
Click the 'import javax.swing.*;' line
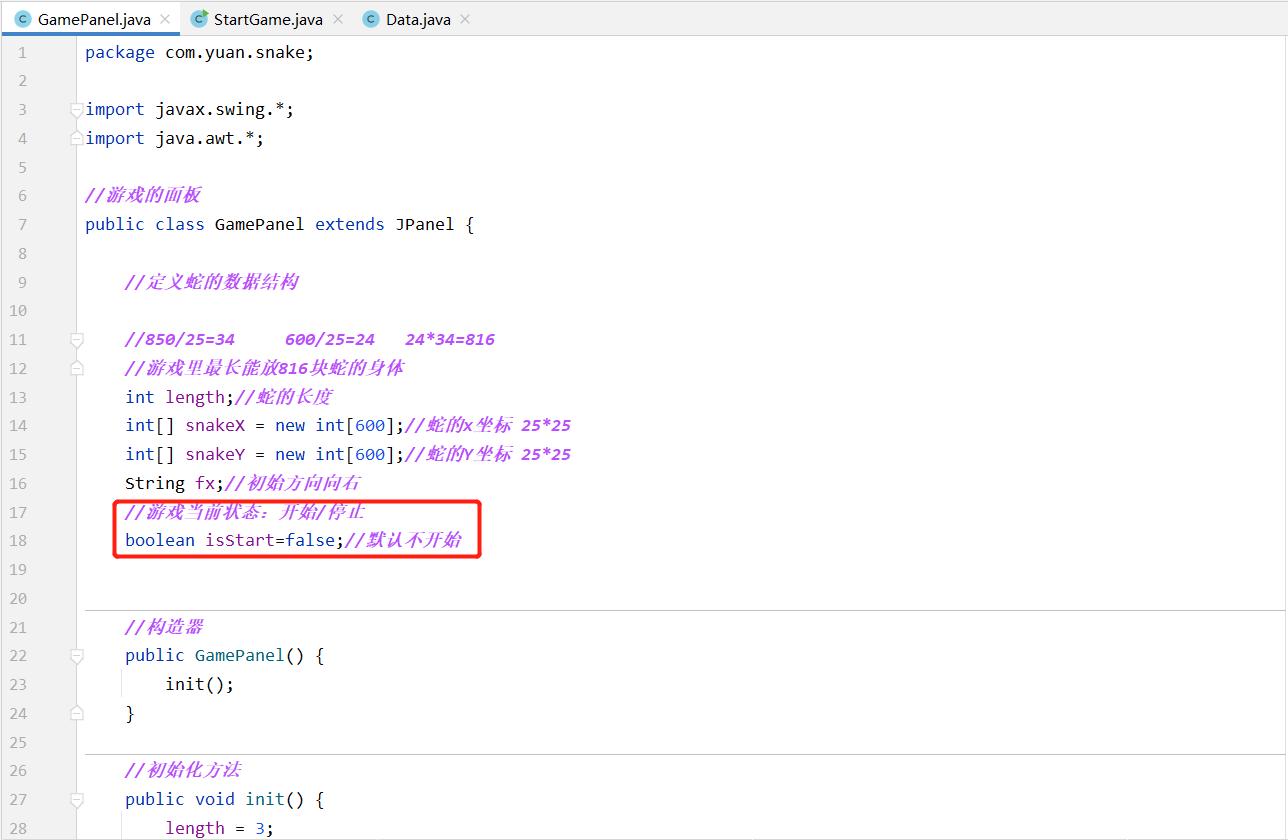[x=190, y=109]
